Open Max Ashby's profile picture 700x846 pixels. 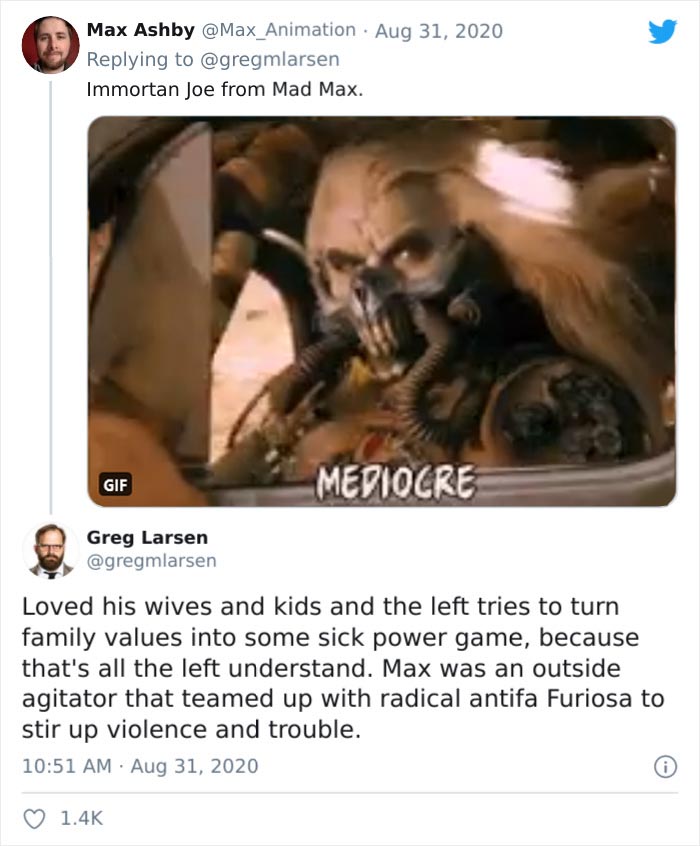tap(51, 44)
